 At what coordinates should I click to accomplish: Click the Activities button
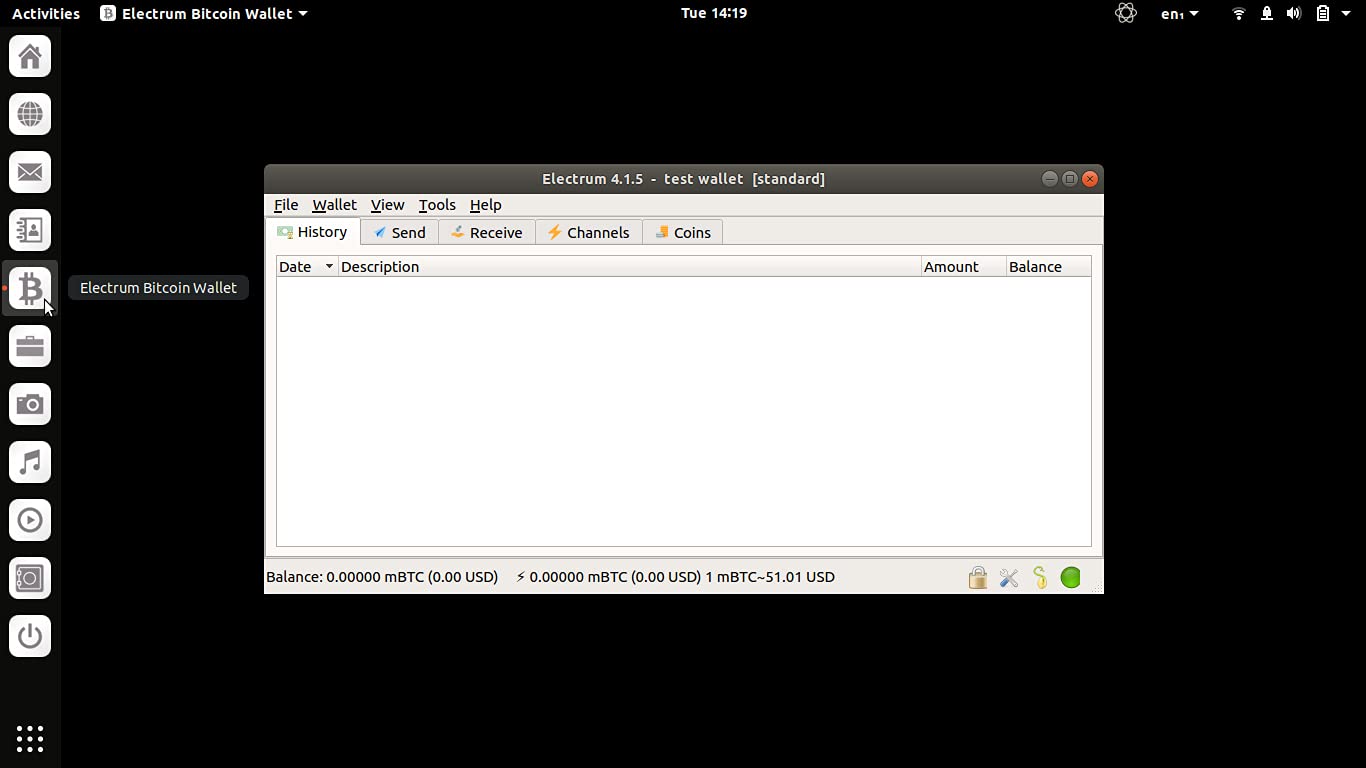46,13
